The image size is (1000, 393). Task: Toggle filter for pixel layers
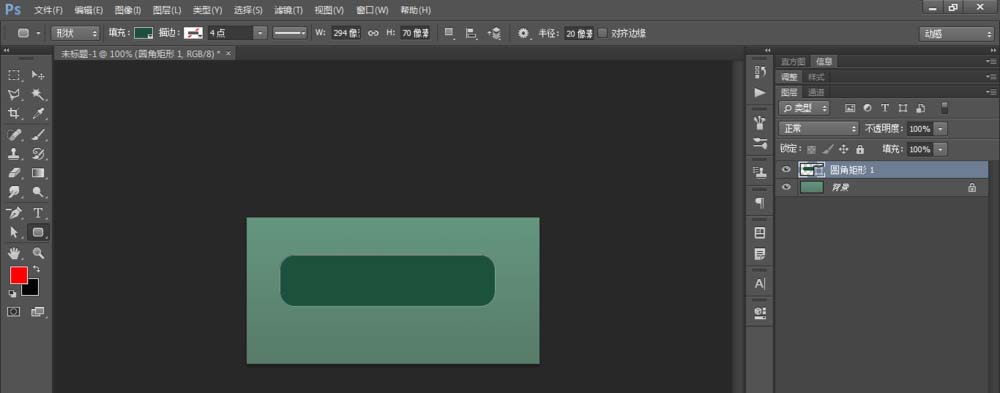point(849,108)
